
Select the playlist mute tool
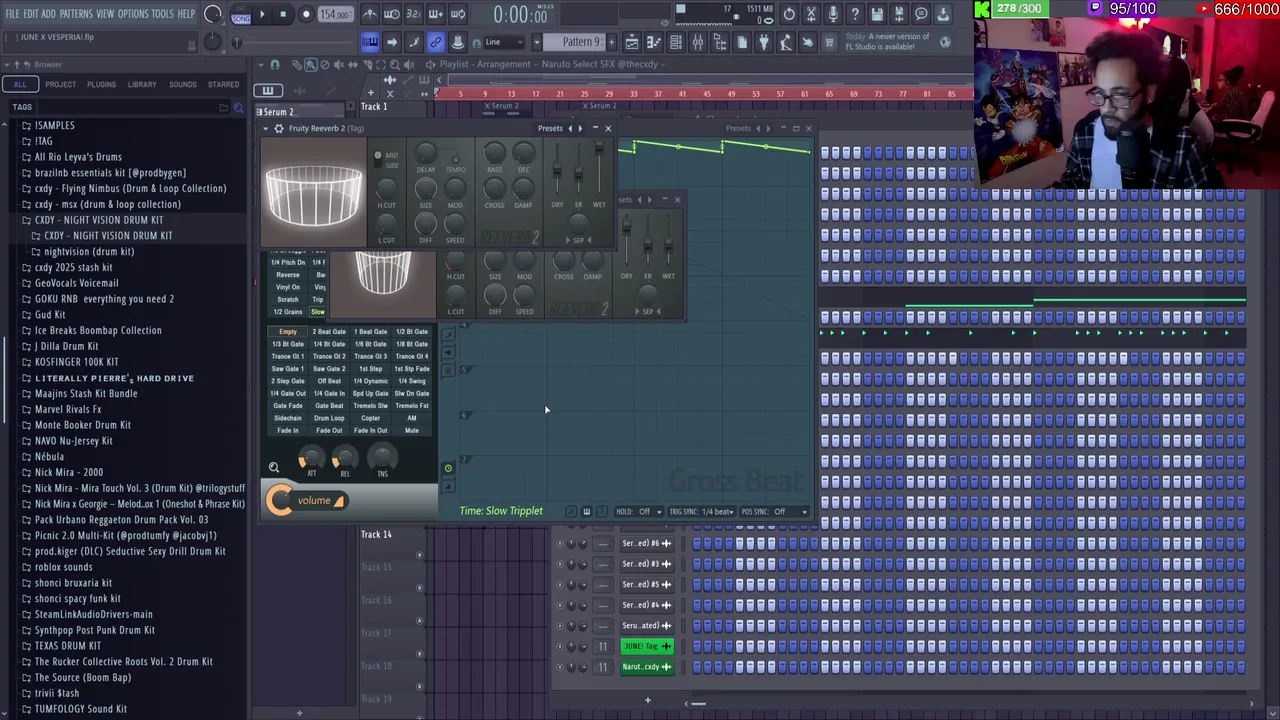(338, 65)
